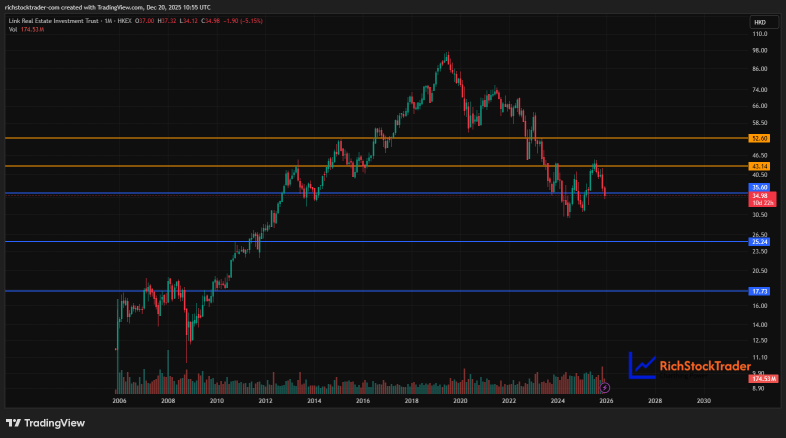This screenshot has height=438, width=786.
Task: Click the RichStockTrader chart logo
Action: tap(689, 365)
